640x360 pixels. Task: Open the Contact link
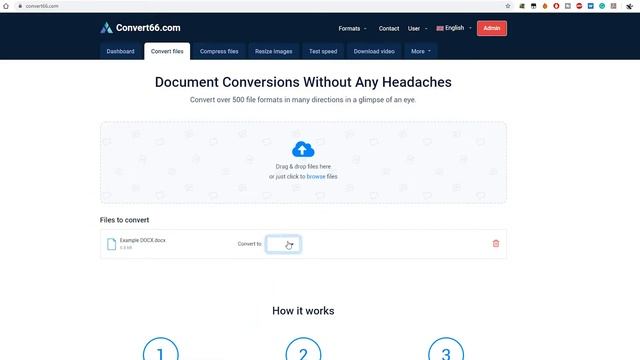[389, 29]
